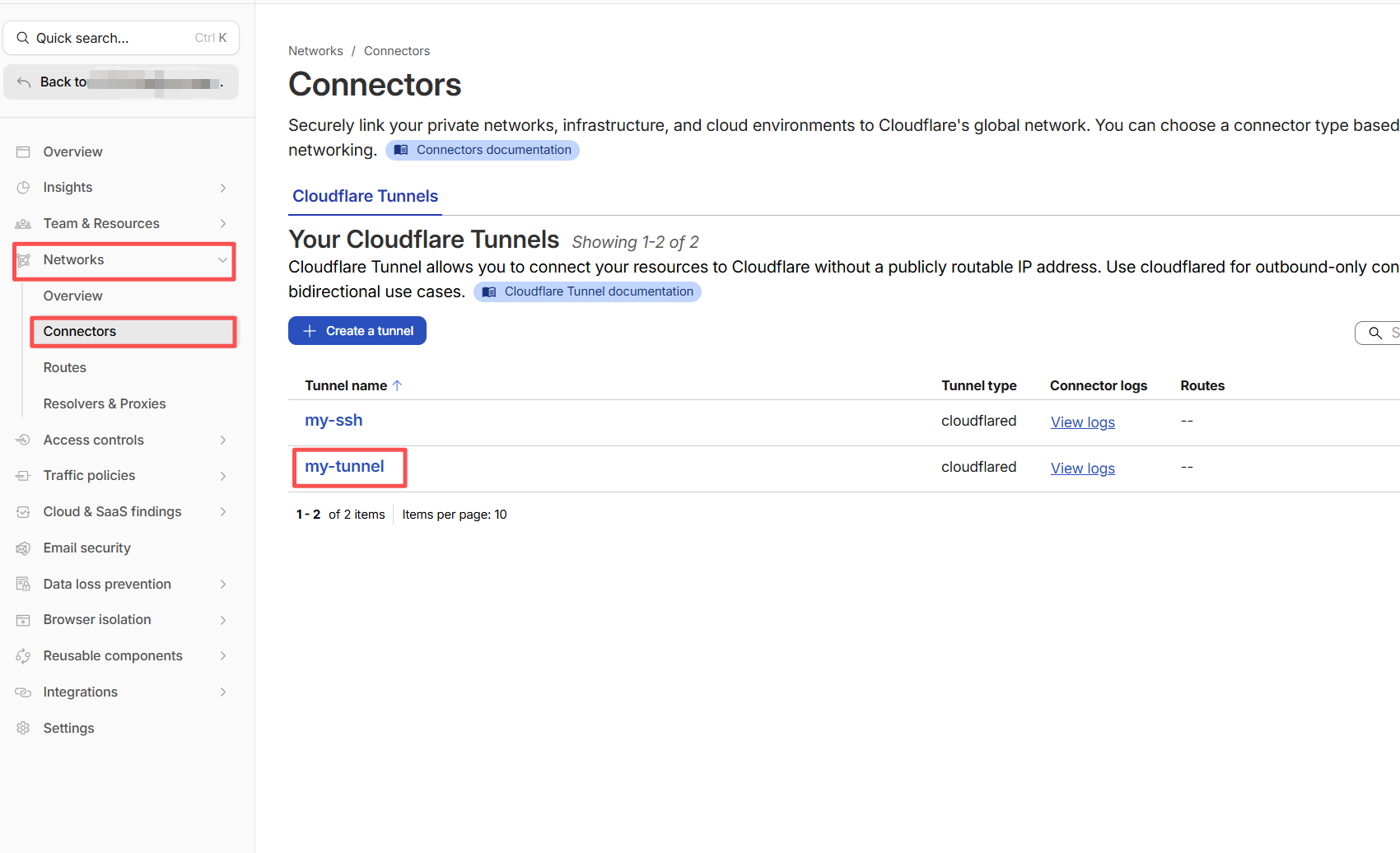Expand the Insights section chevron

(x=223, y=188)
